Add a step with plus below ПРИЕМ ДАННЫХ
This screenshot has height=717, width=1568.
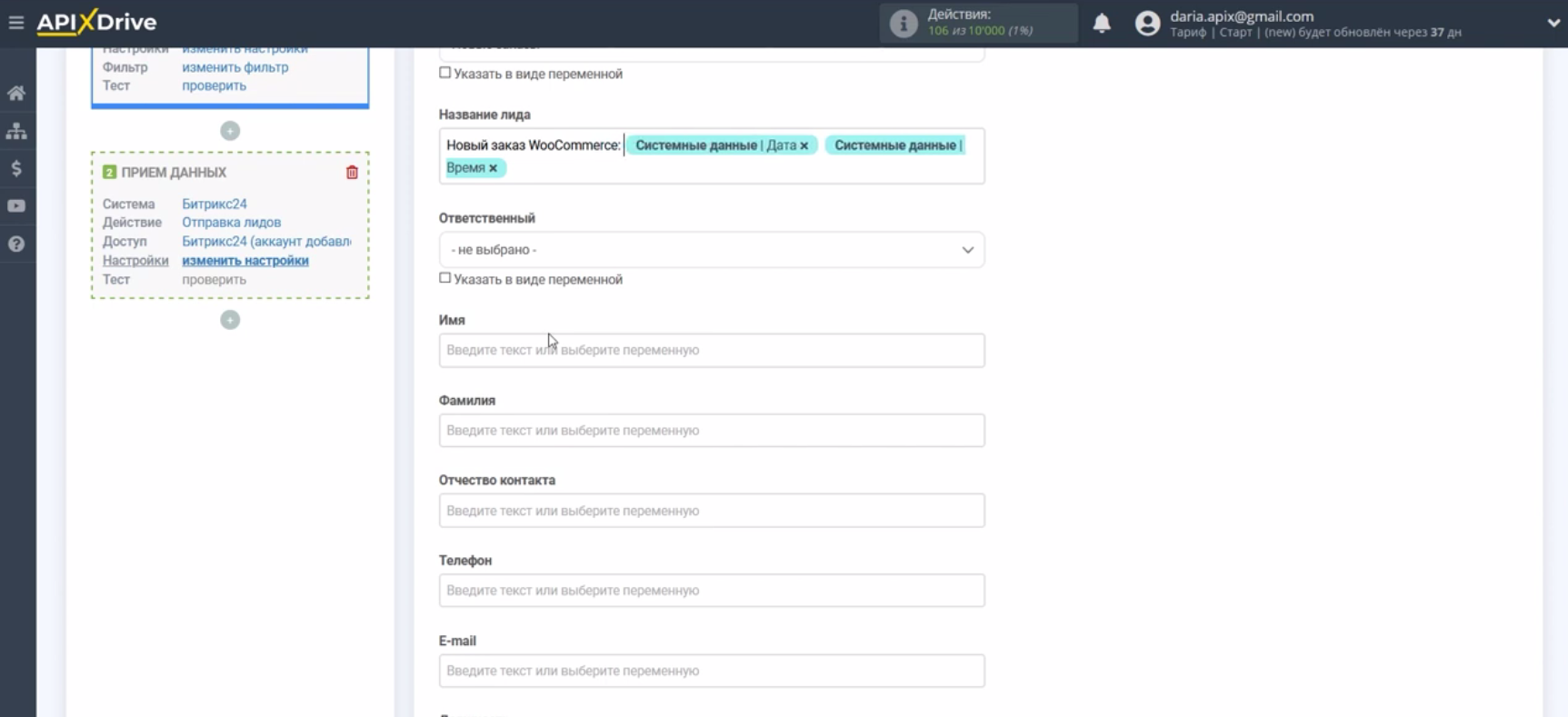pyautogui.click(x=230, y=320)
